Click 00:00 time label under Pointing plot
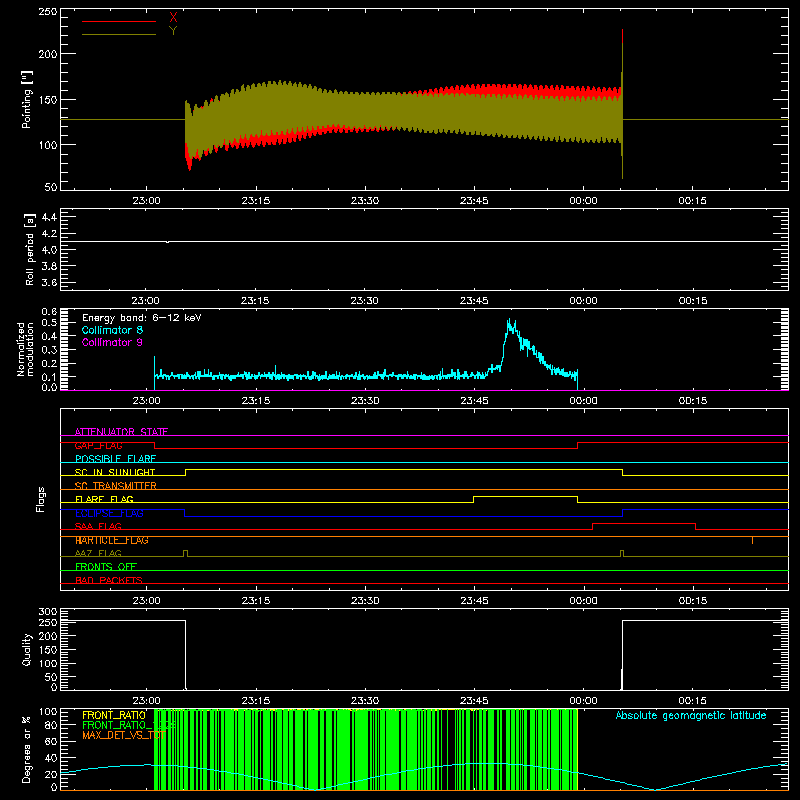This screenshot has width=800, height=800. tap(583, 201)
